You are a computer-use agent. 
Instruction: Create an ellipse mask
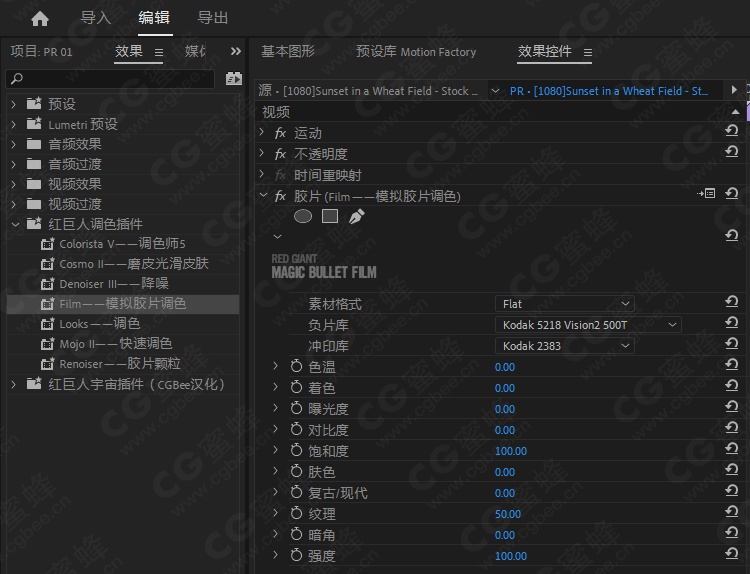(x=303, y=216)
